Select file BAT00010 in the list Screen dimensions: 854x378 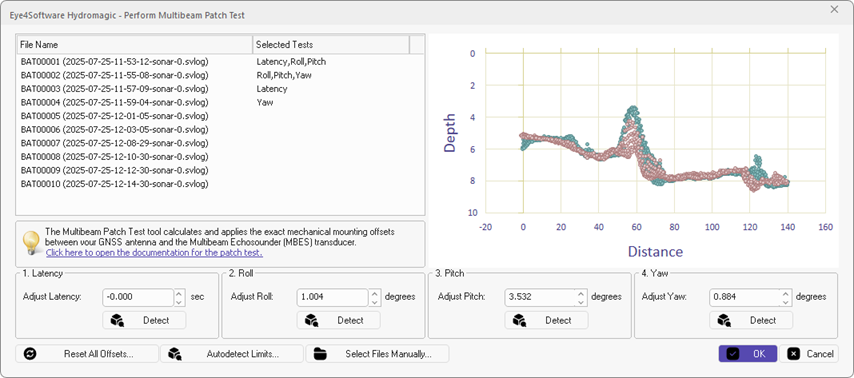pos(114,184)
